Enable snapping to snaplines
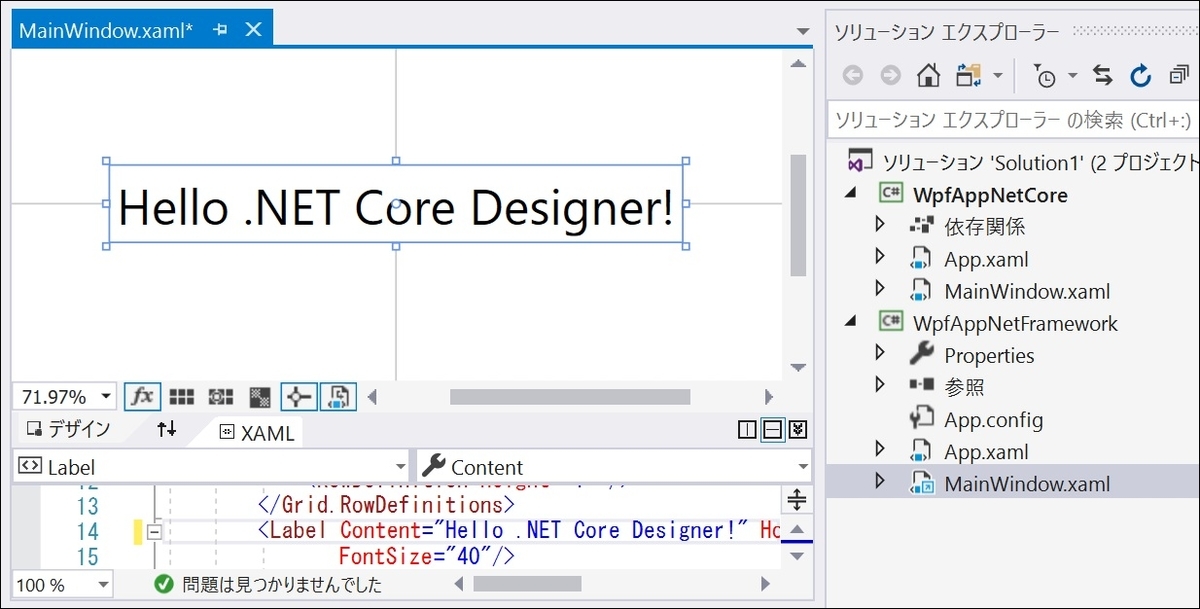Image resolution: width=1200 pixels, height=609 pixels. 297,396
